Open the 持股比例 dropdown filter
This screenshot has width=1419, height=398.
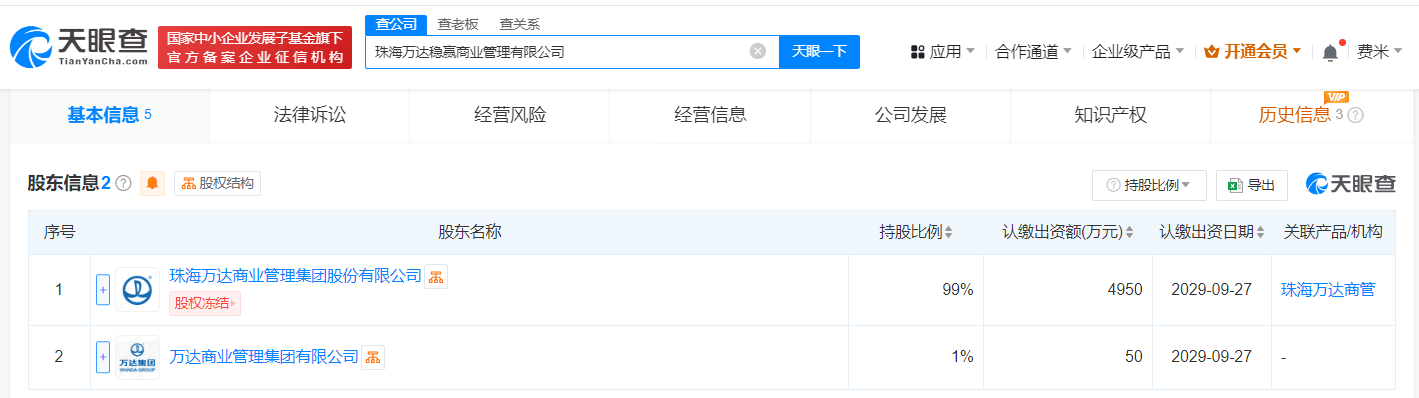(1149, 185)
